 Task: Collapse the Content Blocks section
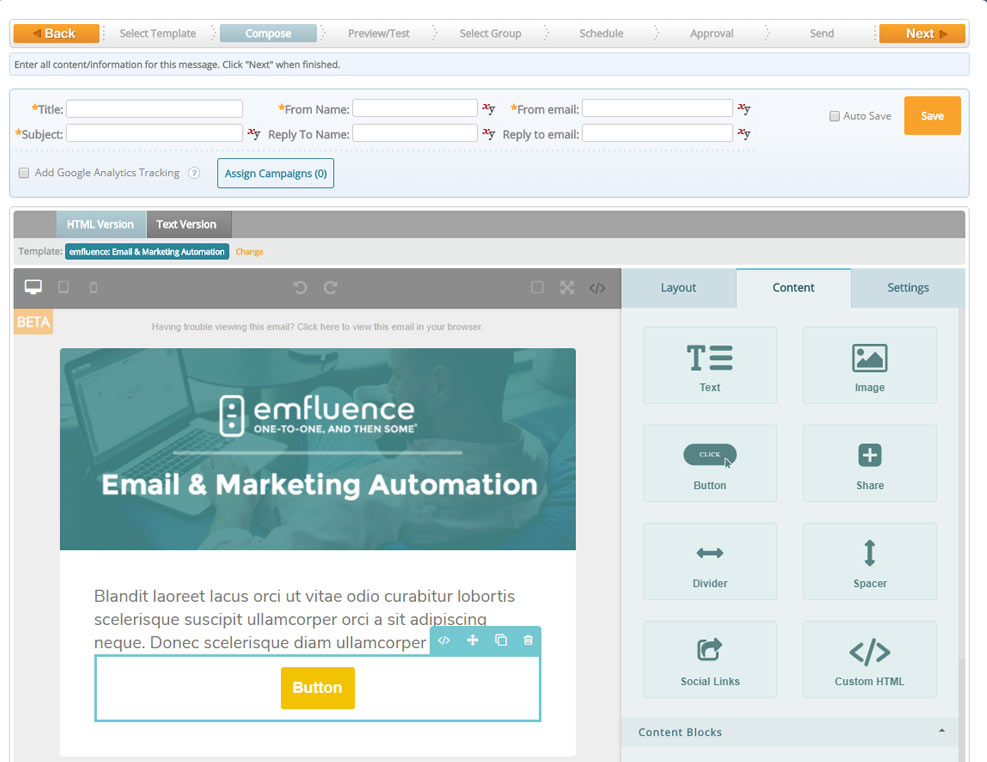941,732
